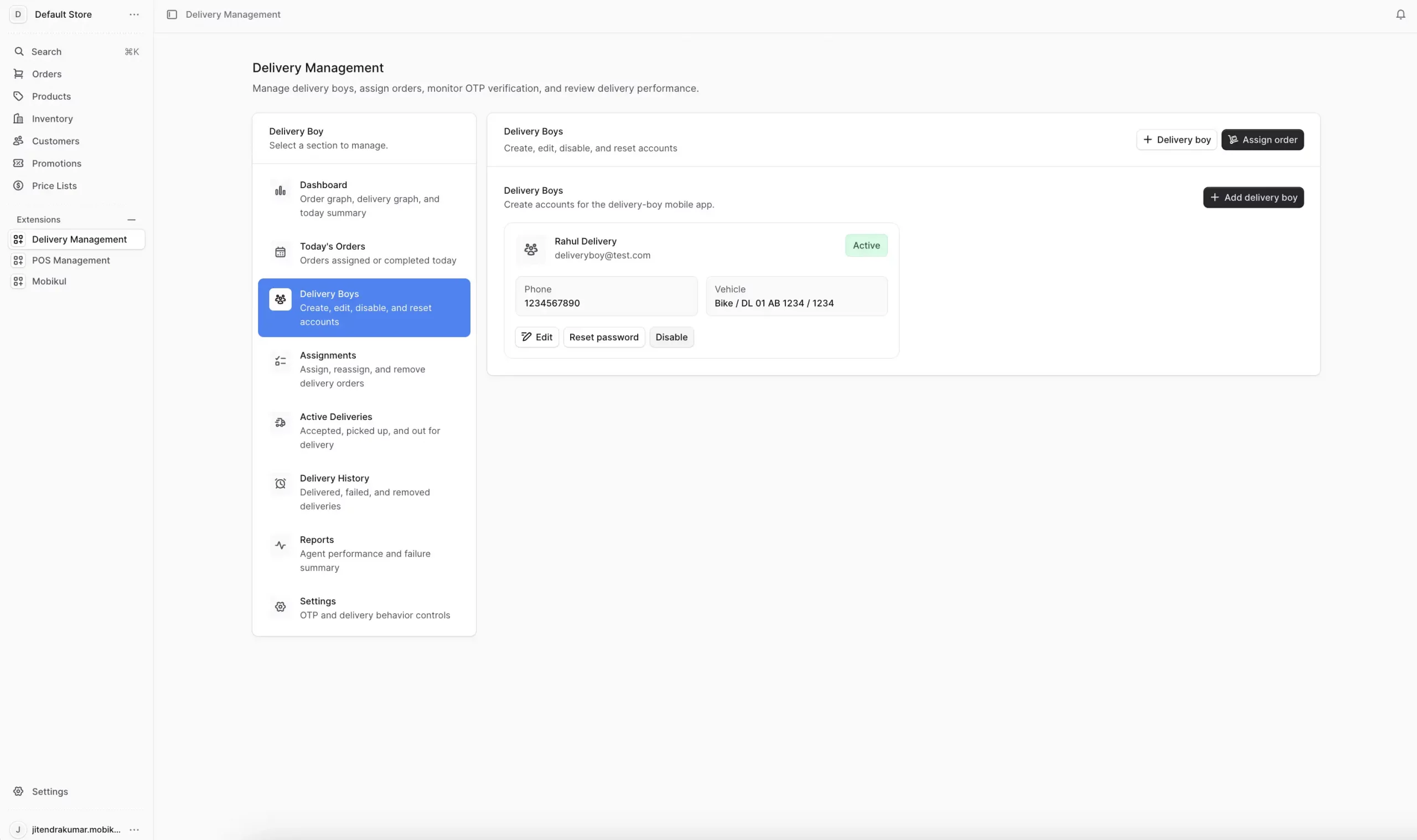The height and width of the screenshot is (840, 1417).
Task: Click the Search magnifier icon
Action: click(19, 51)
